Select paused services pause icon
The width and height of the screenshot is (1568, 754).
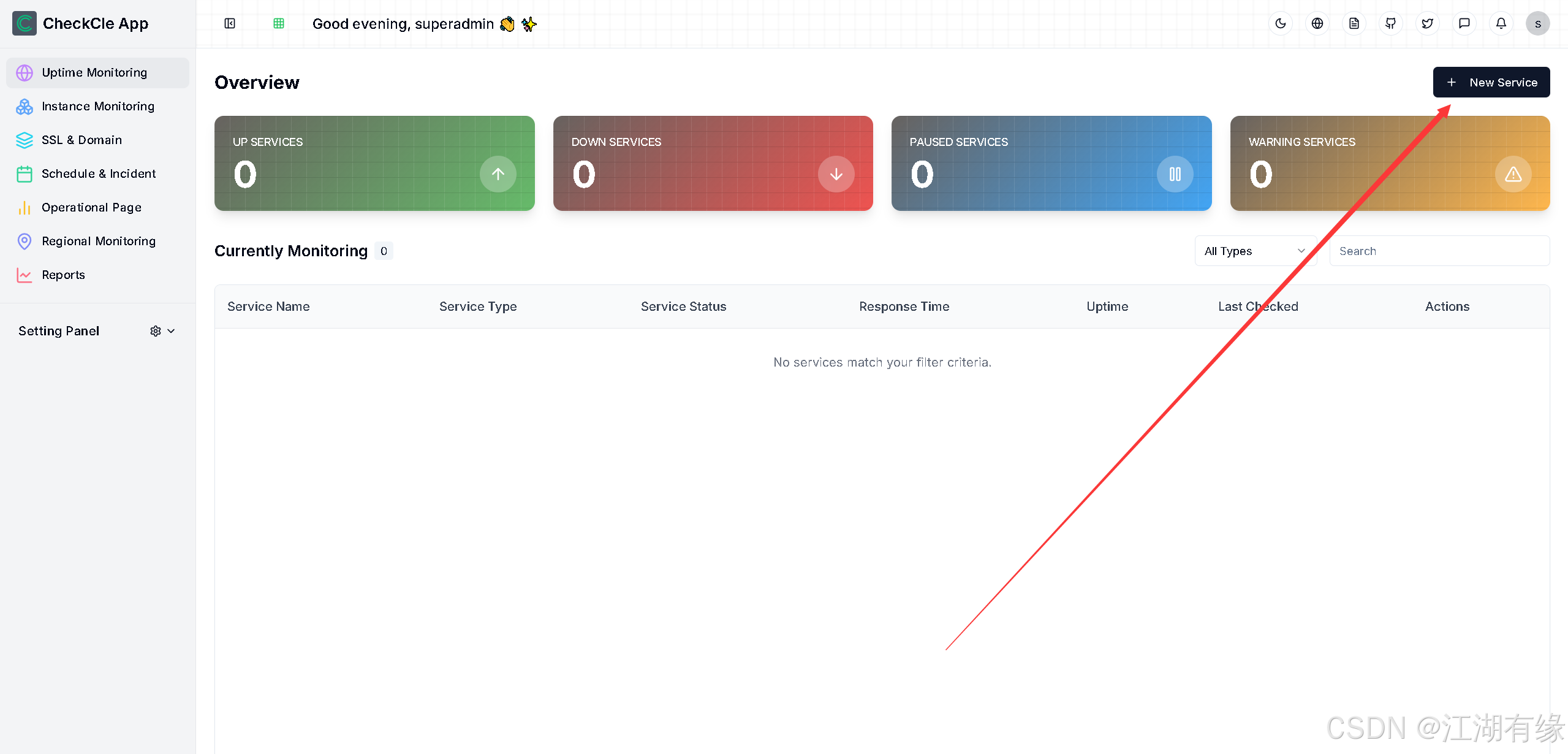(1174, 174)
